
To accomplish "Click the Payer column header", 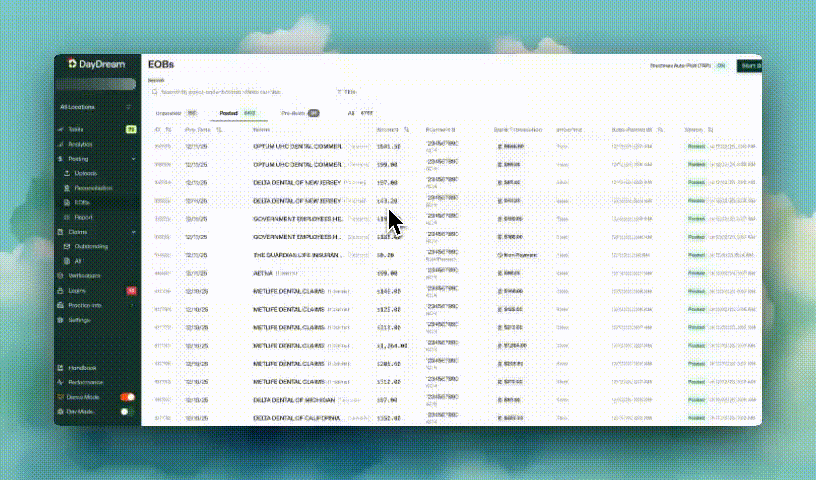I will 261,130.
